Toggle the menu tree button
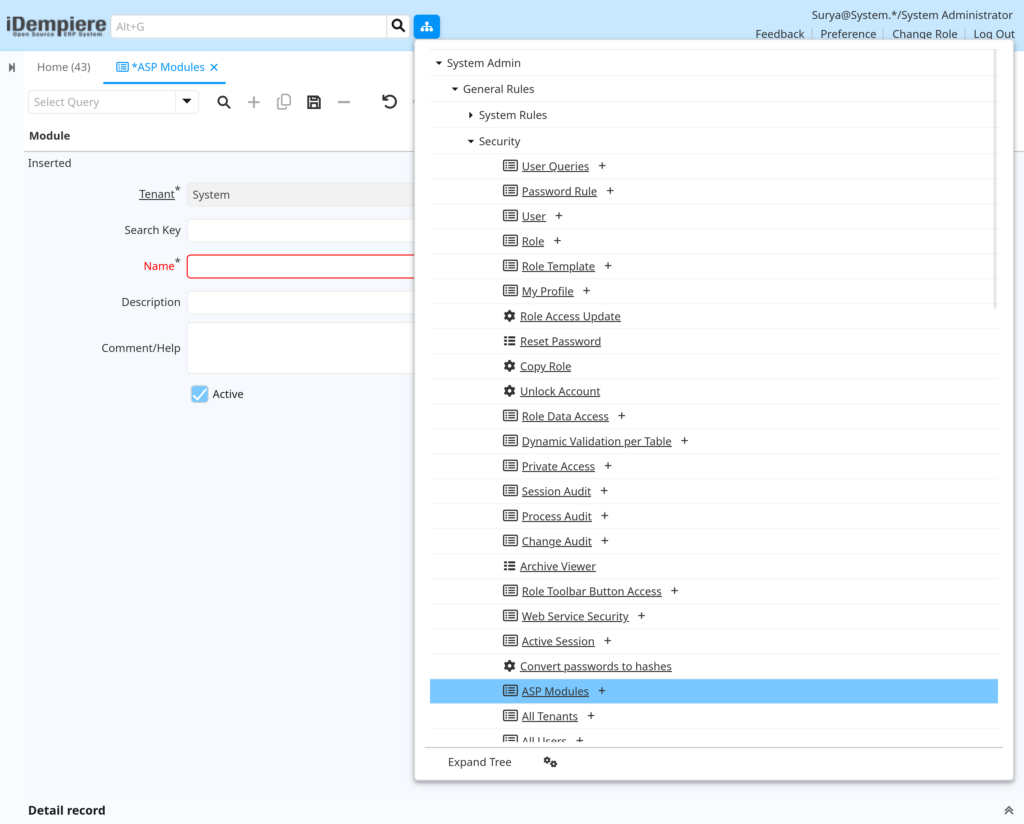The image size is (1024, 824). [426, 26]
